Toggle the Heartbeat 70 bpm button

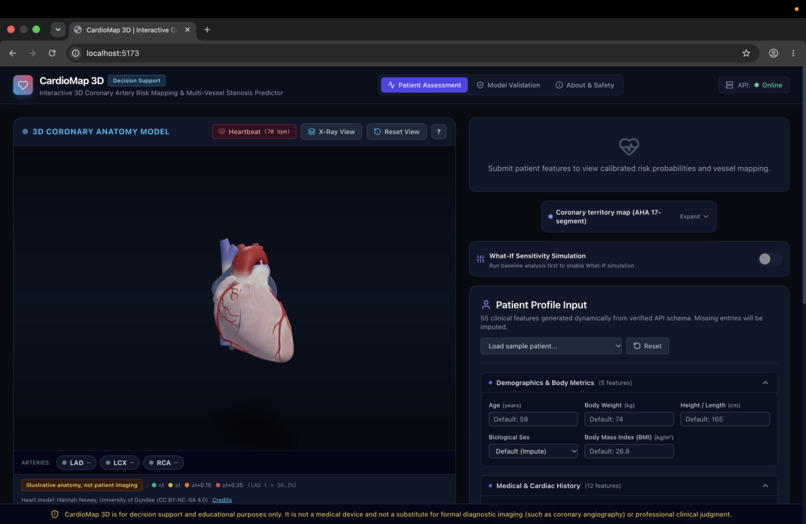point(254,132)
